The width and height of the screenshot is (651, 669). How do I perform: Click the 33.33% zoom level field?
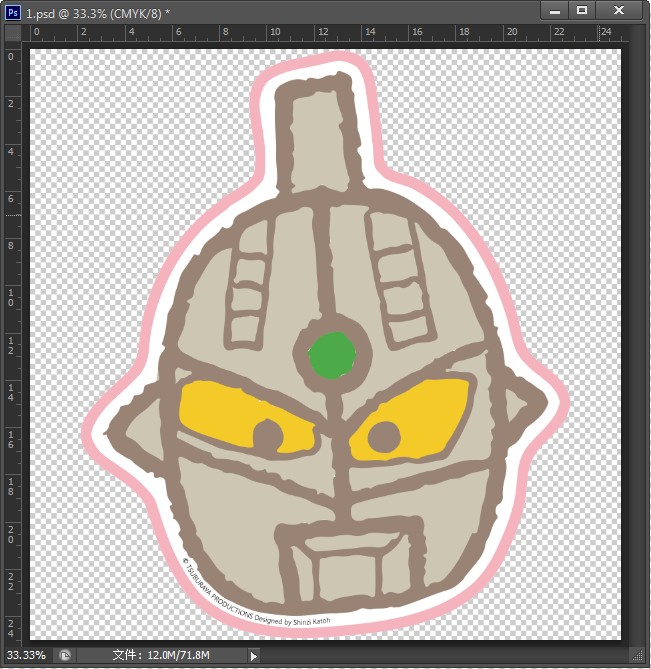[26, 655]
